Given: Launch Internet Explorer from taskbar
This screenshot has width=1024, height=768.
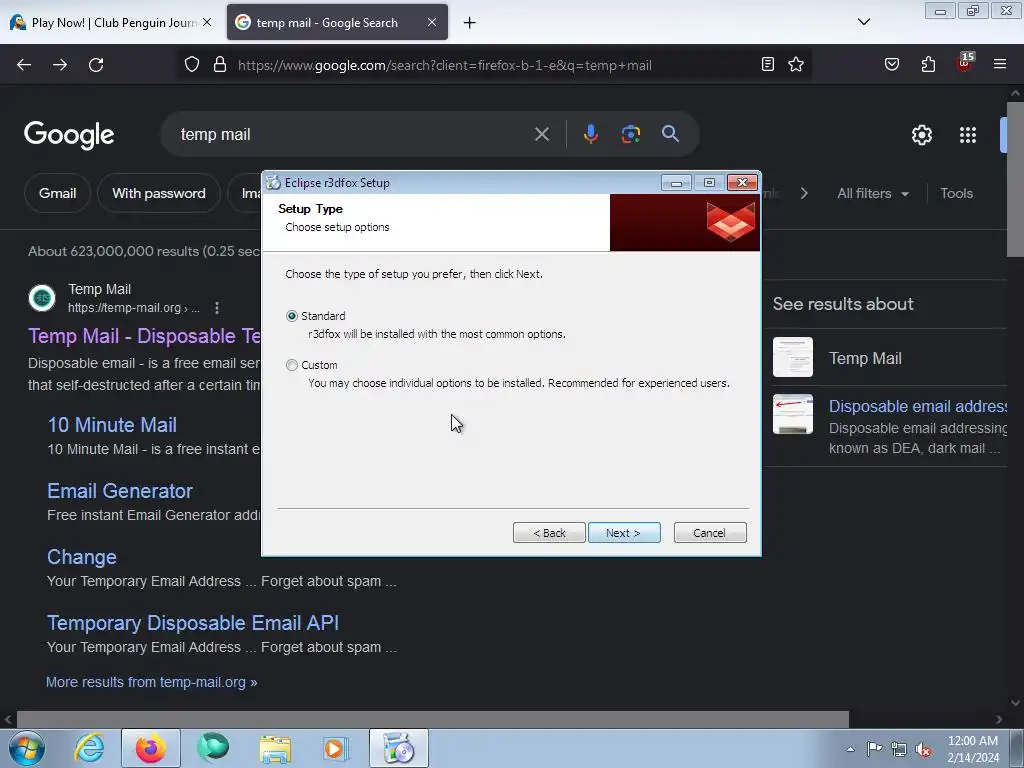Looking at the screenshot, I should [89, 748].
